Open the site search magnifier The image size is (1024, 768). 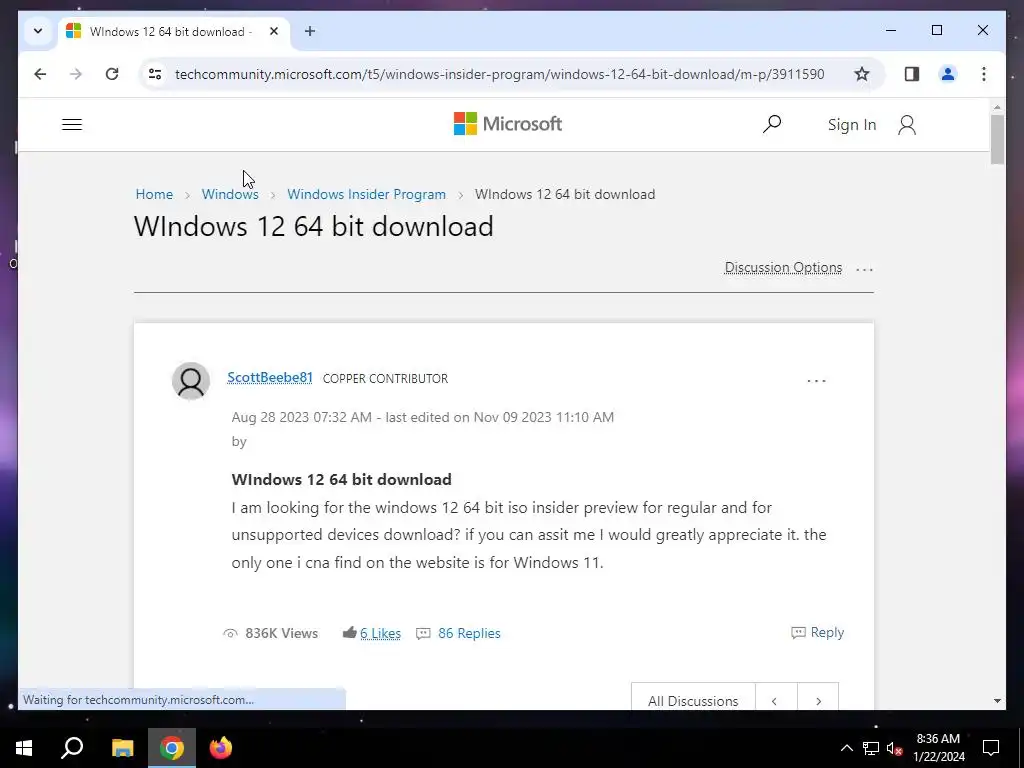(772, 124)
